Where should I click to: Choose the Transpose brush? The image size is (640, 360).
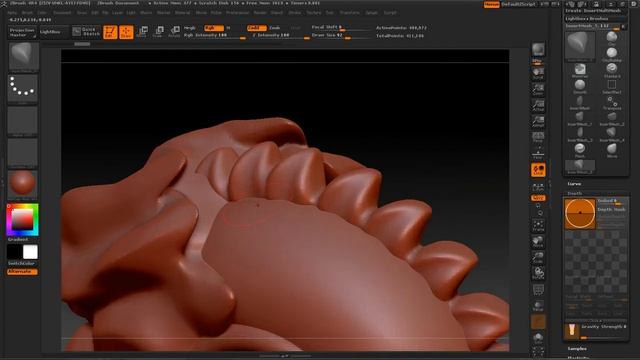tap(611, 102)
